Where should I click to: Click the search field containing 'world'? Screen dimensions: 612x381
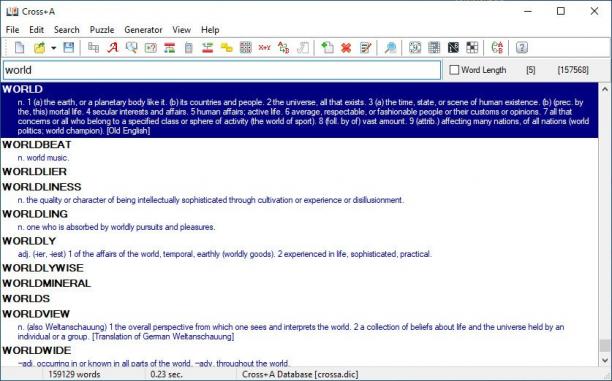[222, 70]
